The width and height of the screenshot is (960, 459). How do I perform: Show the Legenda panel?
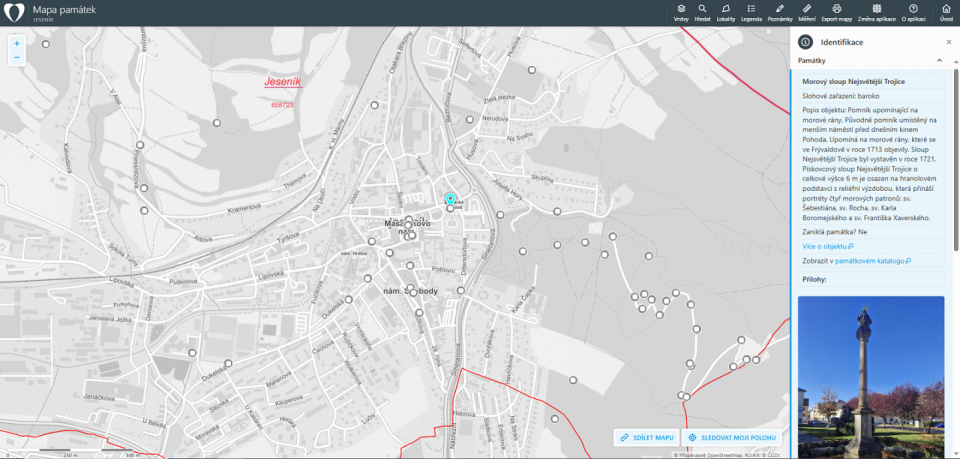point(751,12)
